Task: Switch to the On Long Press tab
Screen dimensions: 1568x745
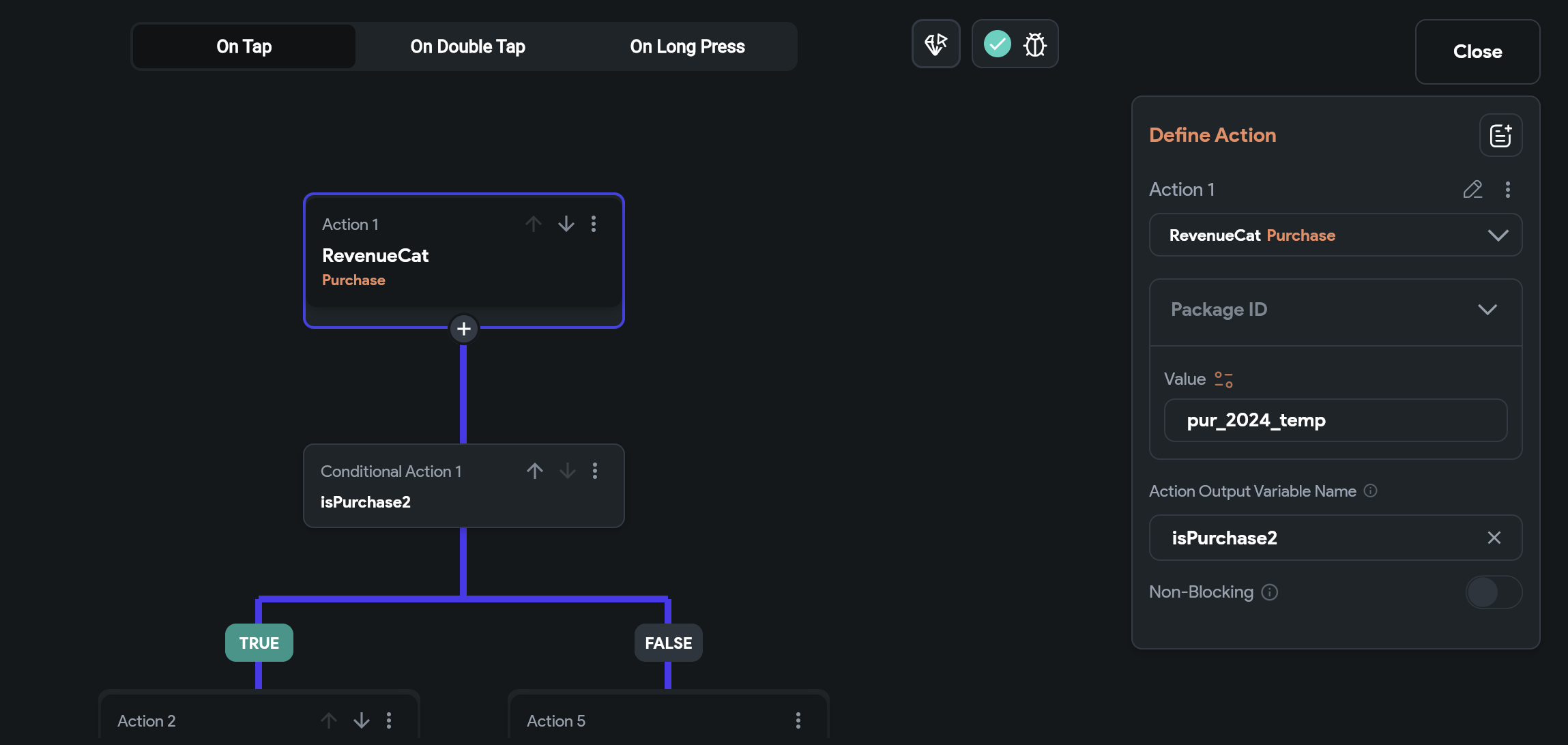Action: 687,46
